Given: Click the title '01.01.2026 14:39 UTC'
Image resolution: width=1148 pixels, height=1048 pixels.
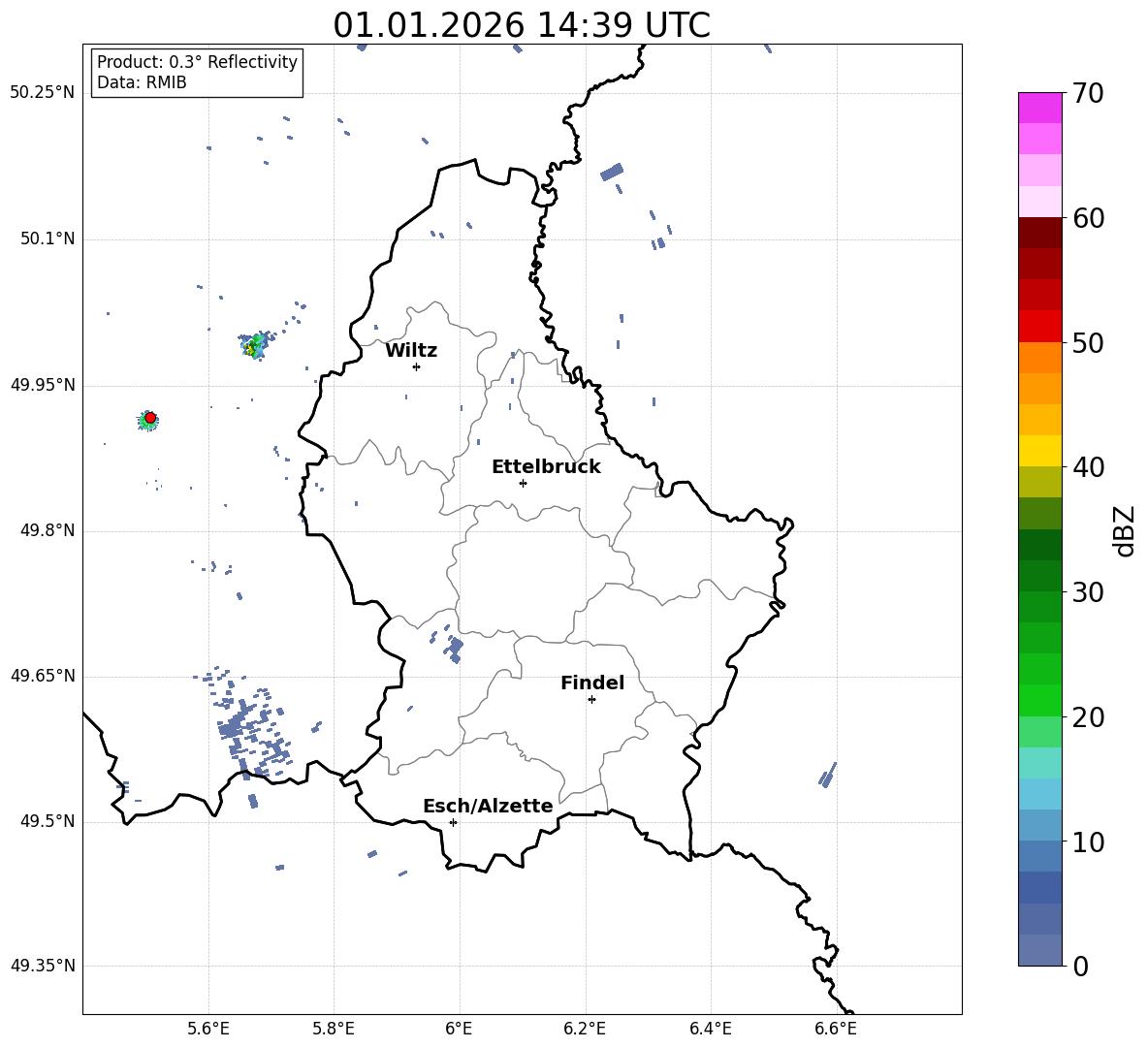Looking at the screenshot, I should [522, 25].
